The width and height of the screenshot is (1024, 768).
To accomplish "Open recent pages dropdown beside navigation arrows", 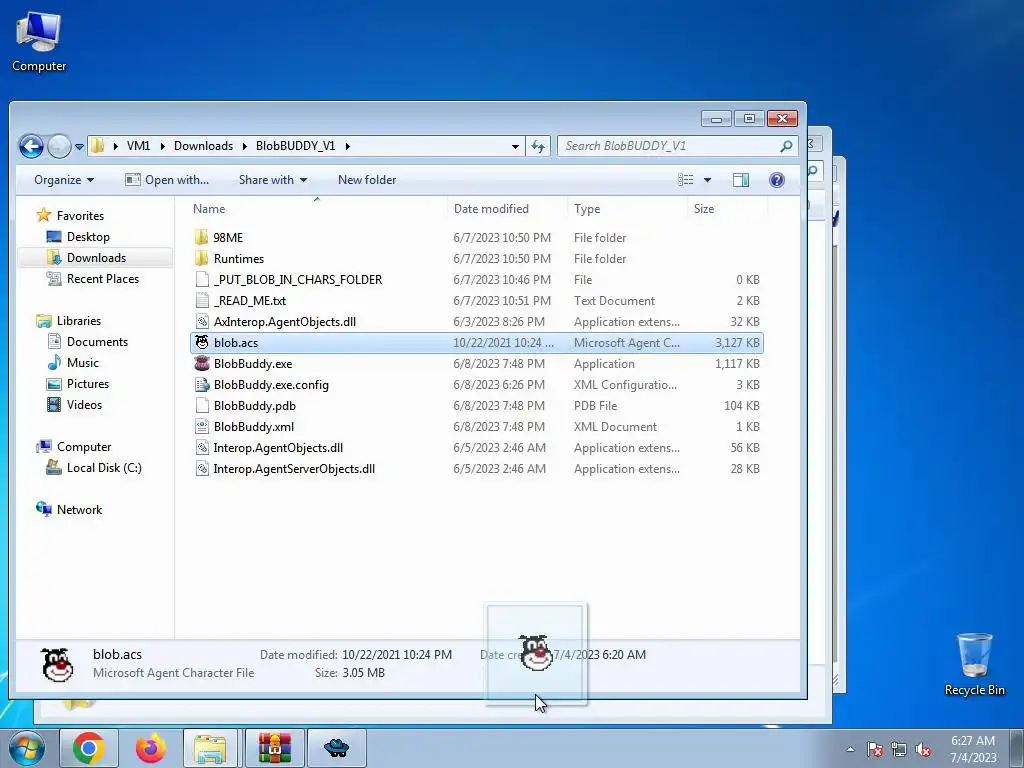I will click(x=80, y=147).
